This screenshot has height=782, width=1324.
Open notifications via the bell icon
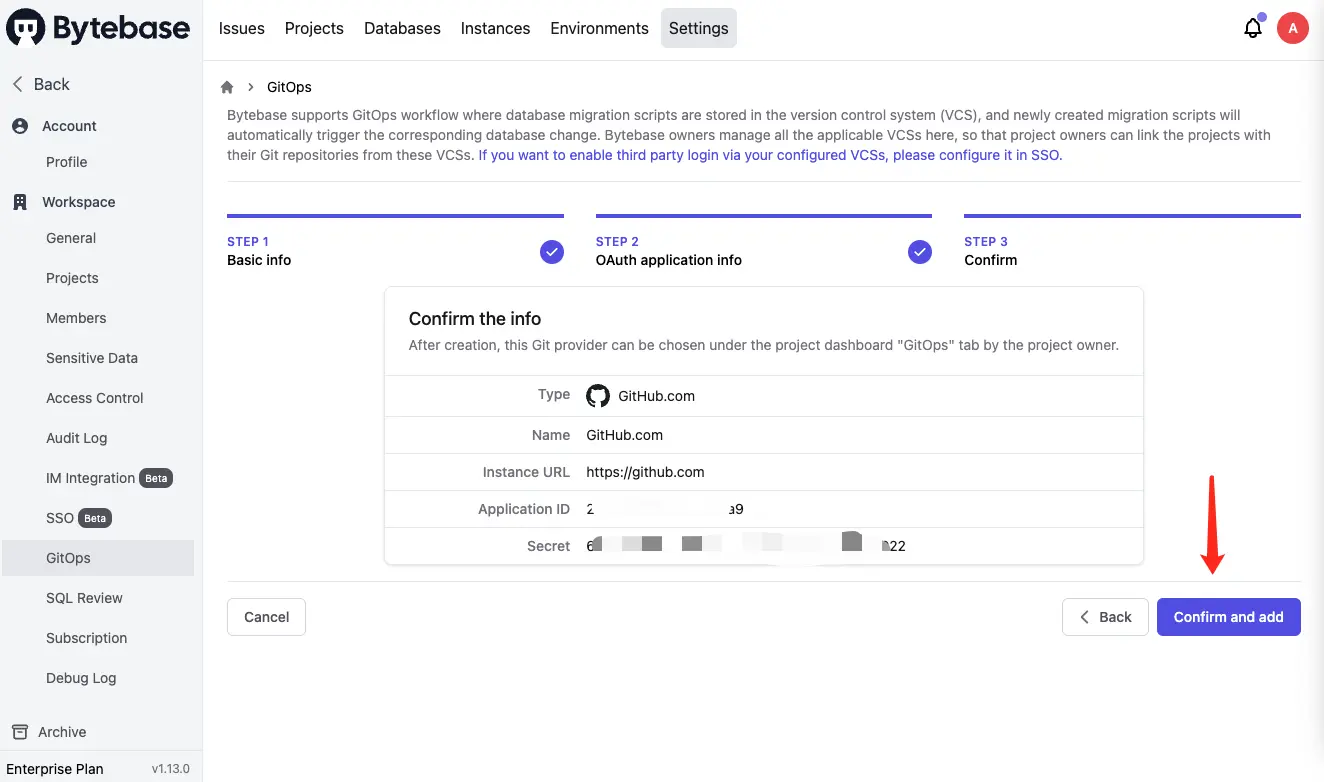tap(1253, 27)
